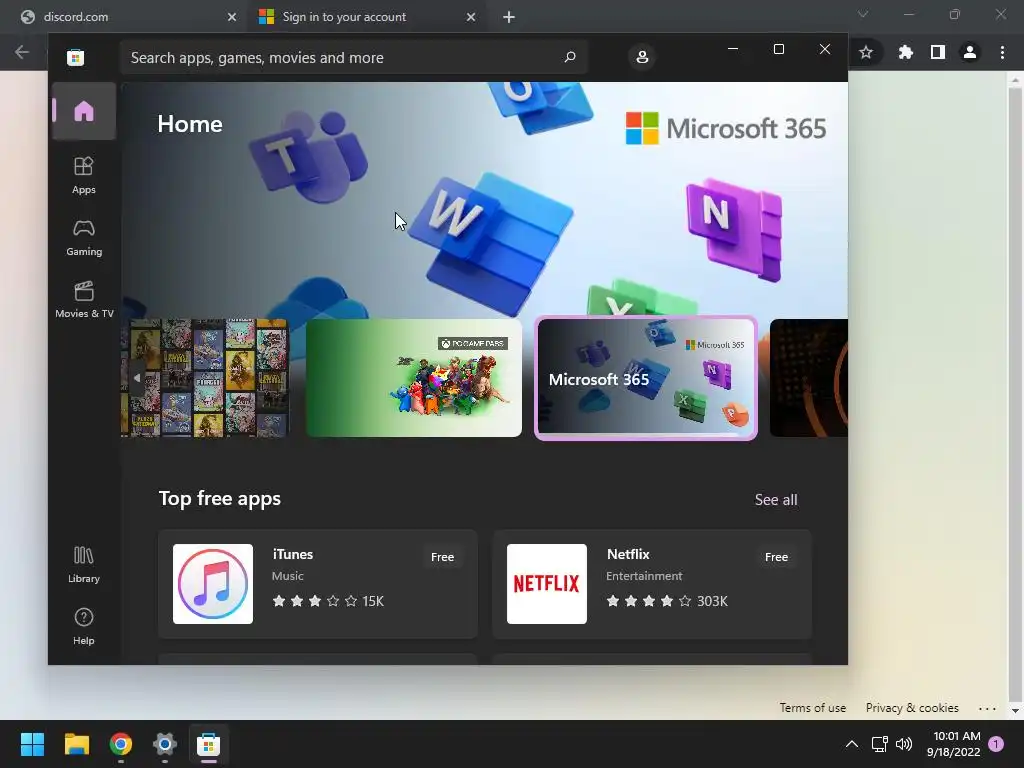This screenshot has height=768, width=1024.
Task: Open Movies & TV section
Action: pyautogui.click(x=84, y=300)
